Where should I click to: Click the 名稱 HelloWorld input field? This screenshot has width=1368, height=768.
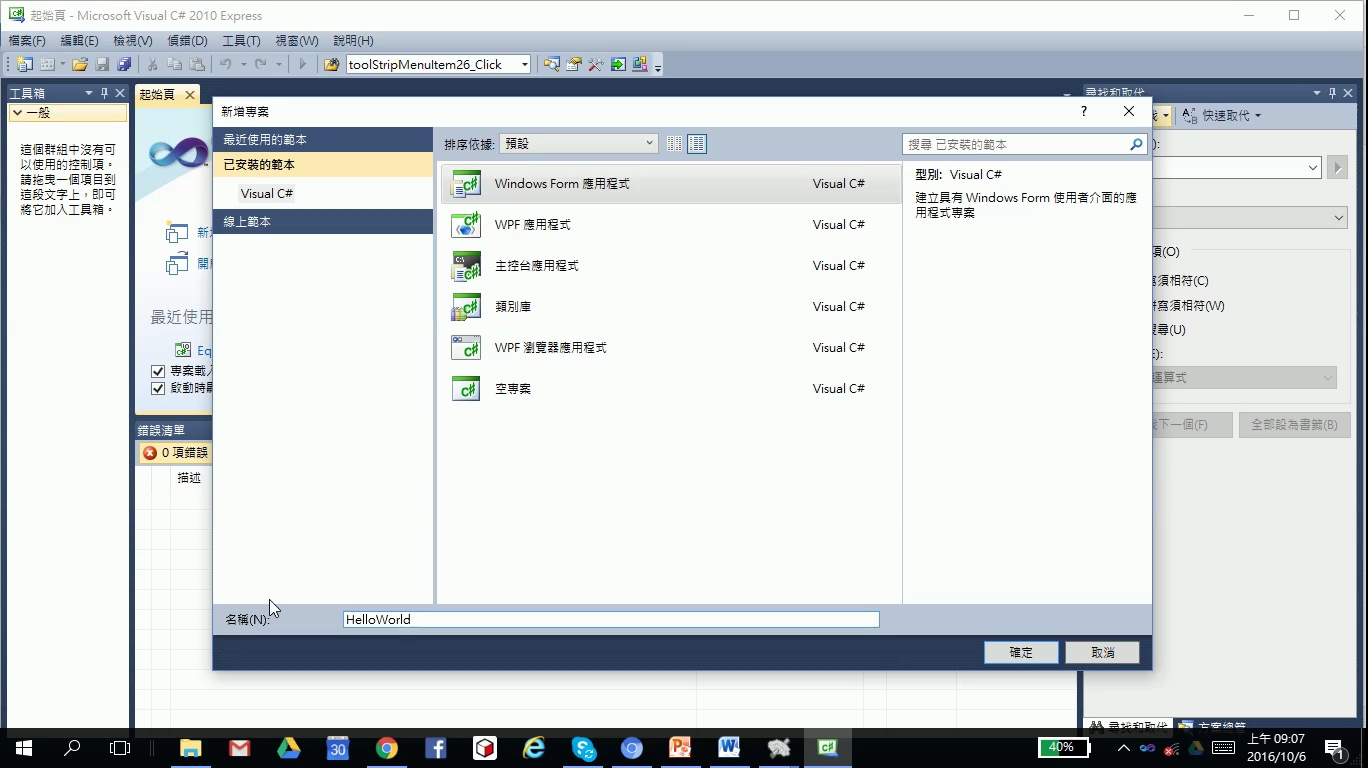coord(611,619)
